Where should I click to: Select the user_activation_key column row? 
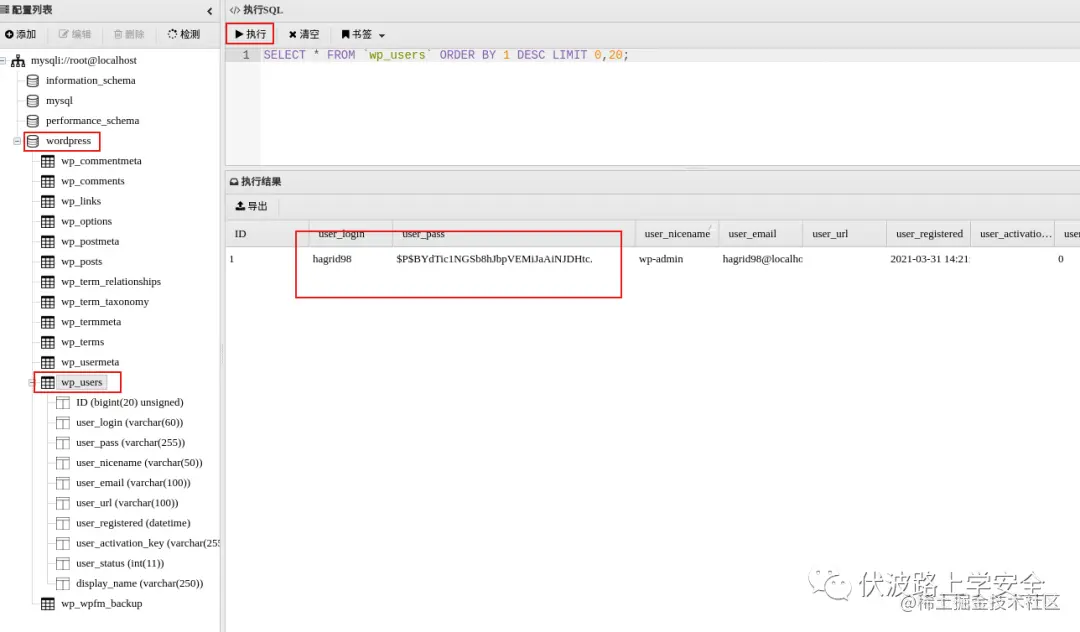tap(148, 543)
